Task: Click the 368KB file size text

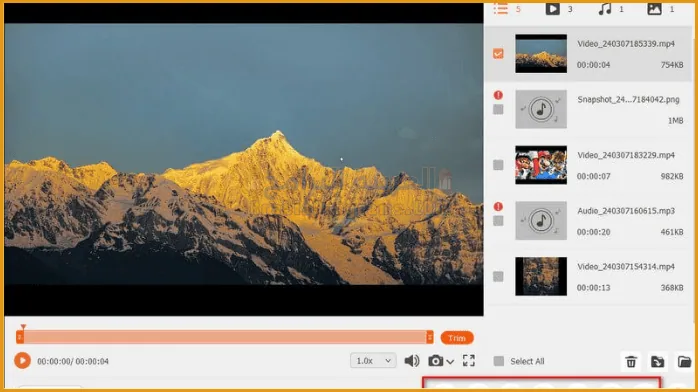Action: pos(672,288)
